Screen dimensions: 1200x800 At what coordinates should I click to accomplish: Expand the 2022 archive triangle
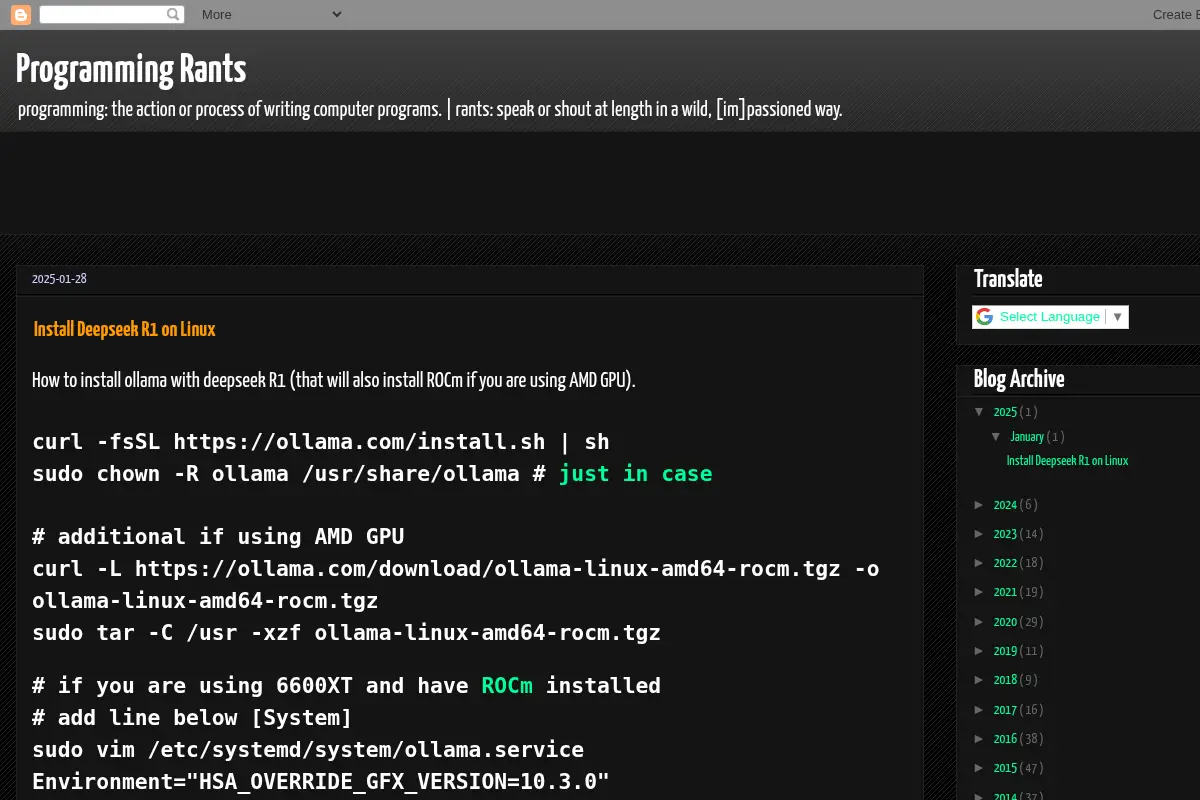point(980,562)
